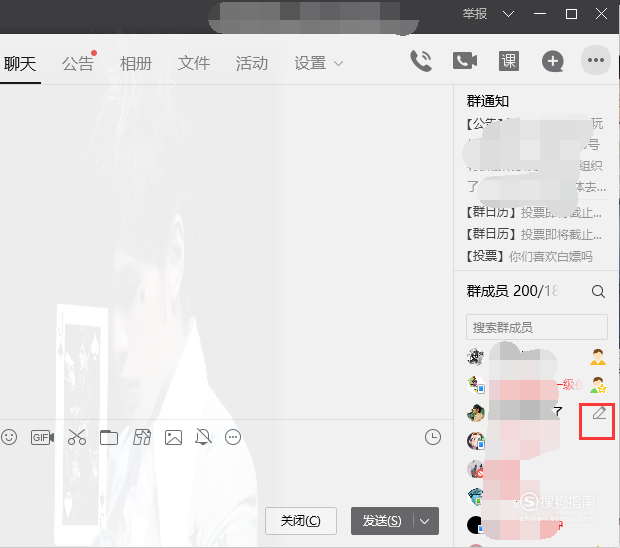Click the 群通知 heading

[488, 101]
